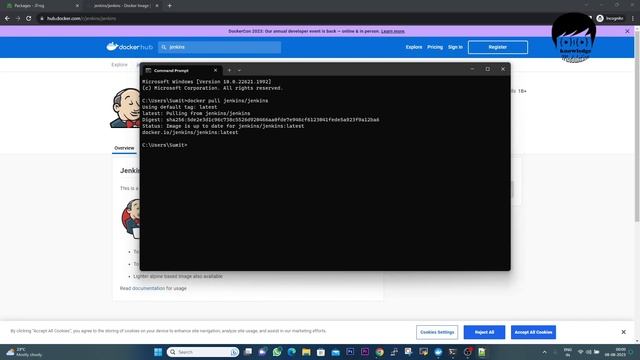640x360 pixels.
Task: Open Premiere Pro from the taskbar
Action: click(x=365, y=352)
